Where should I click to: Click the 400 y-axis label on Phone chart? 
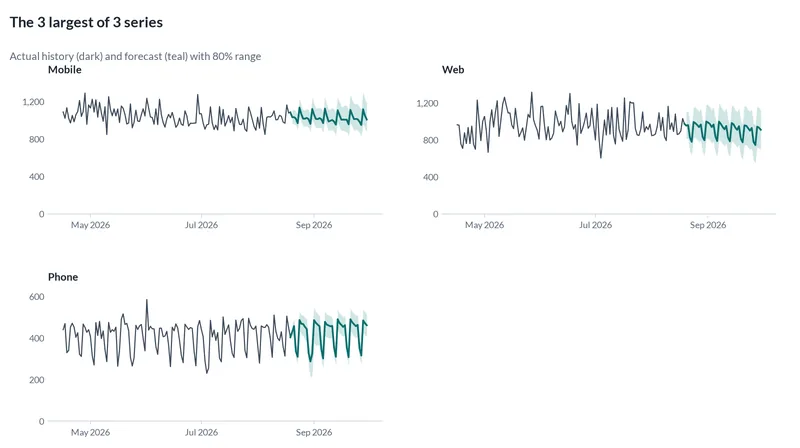point(37,338)
